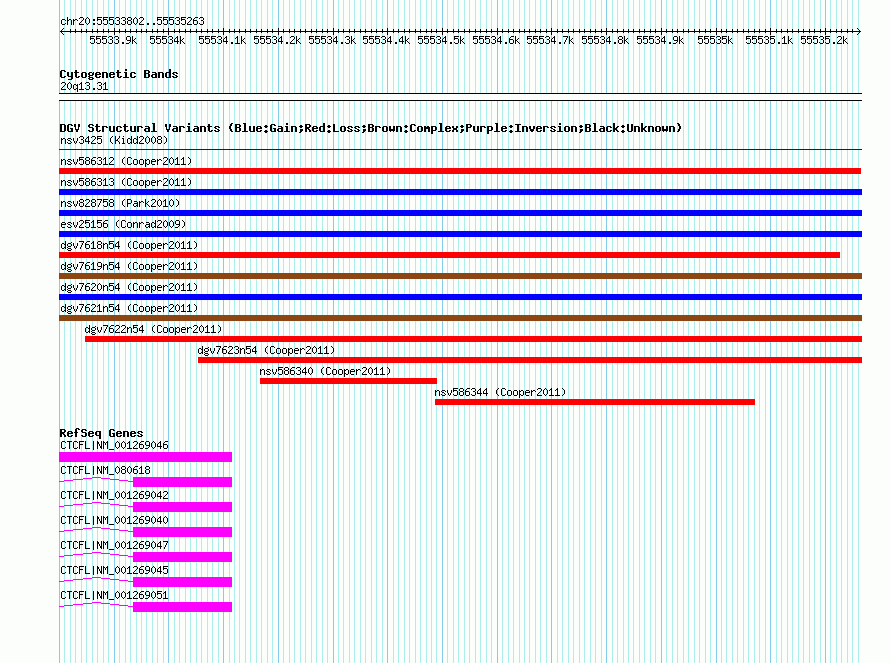This screenshot has height=663, width=890.
Task: Click the 55534.7k ruler tick label
Action: click(550, 40)
